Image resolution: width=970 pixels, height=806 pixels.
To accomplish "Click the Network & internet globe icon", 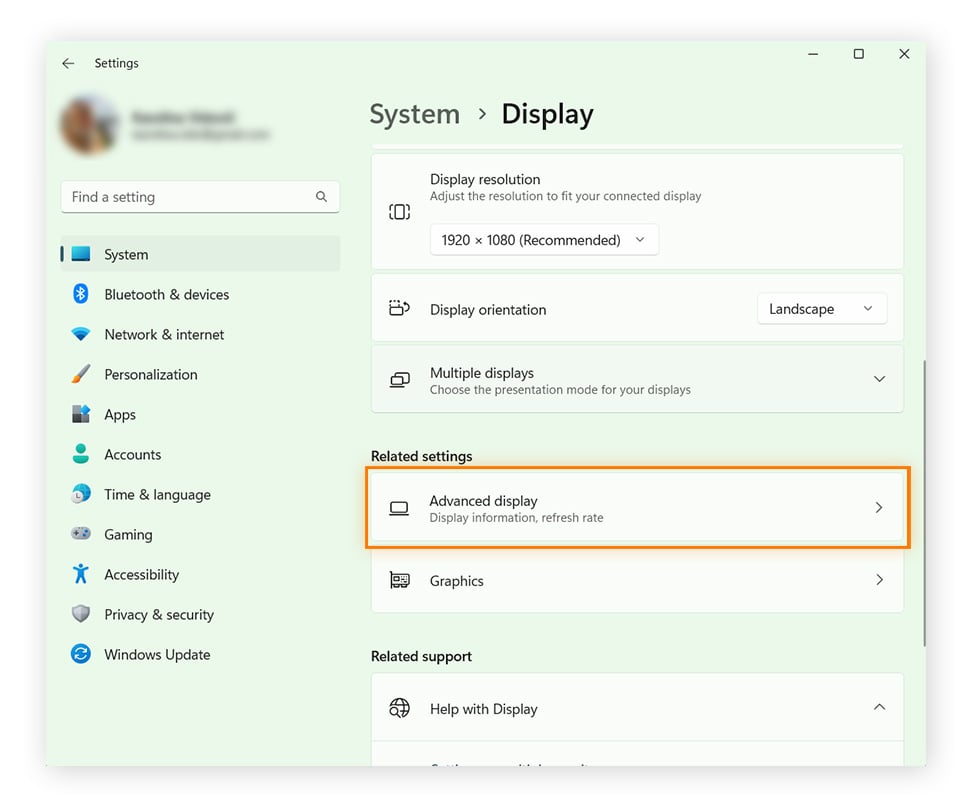I will (x=80, y=334).
